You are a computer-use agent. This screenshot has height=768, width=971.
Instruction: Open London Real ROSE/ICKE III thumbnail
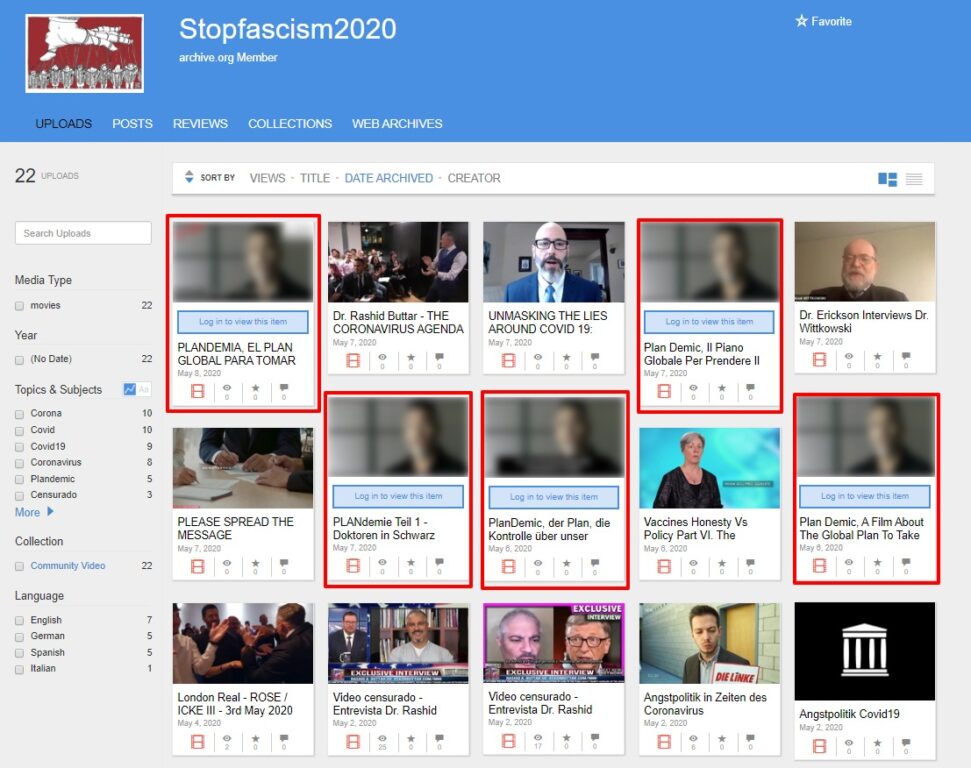(243, 644)
